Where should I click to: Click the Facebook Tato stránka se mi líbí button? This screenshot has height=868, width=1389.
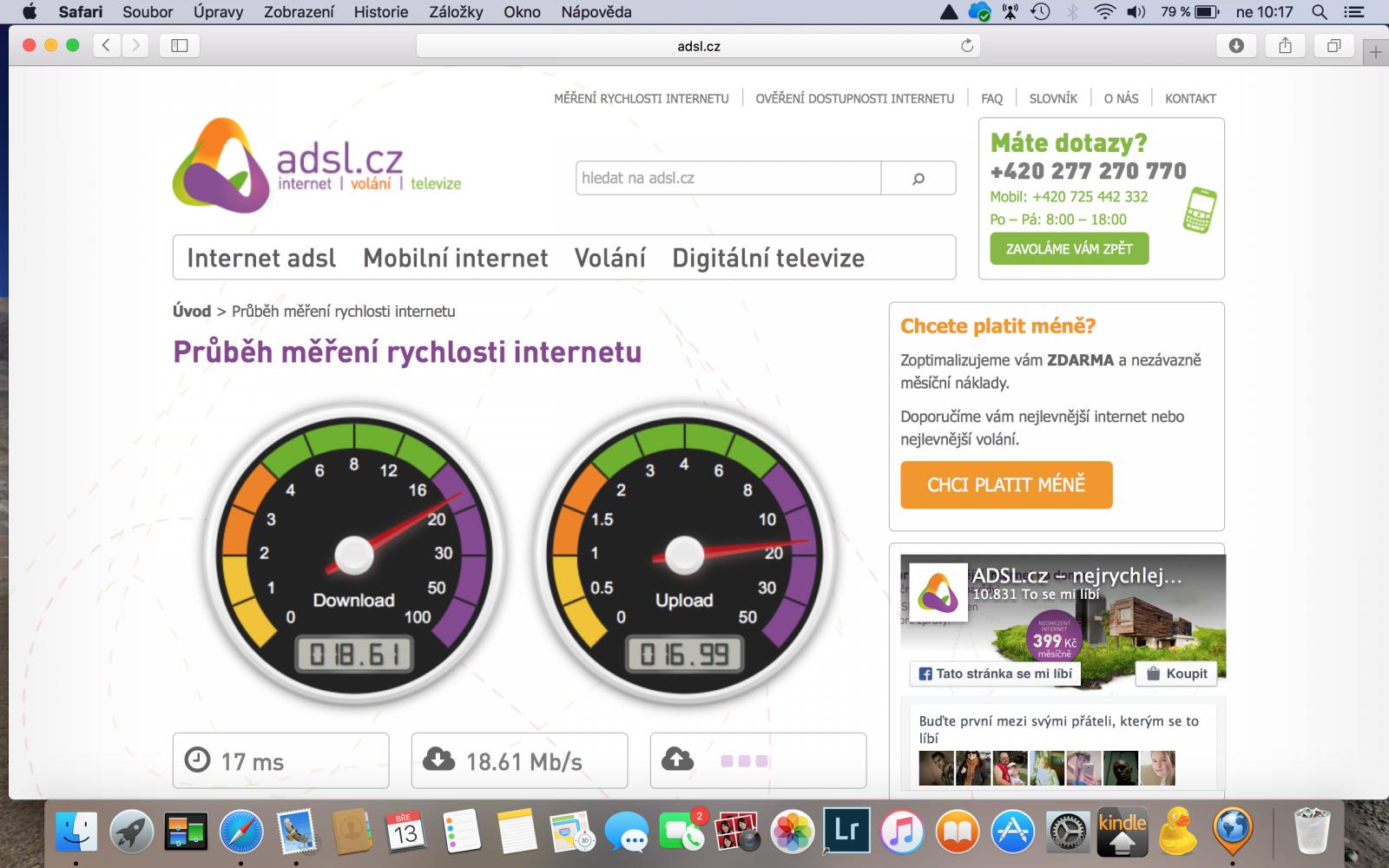[x=995, y=674]
